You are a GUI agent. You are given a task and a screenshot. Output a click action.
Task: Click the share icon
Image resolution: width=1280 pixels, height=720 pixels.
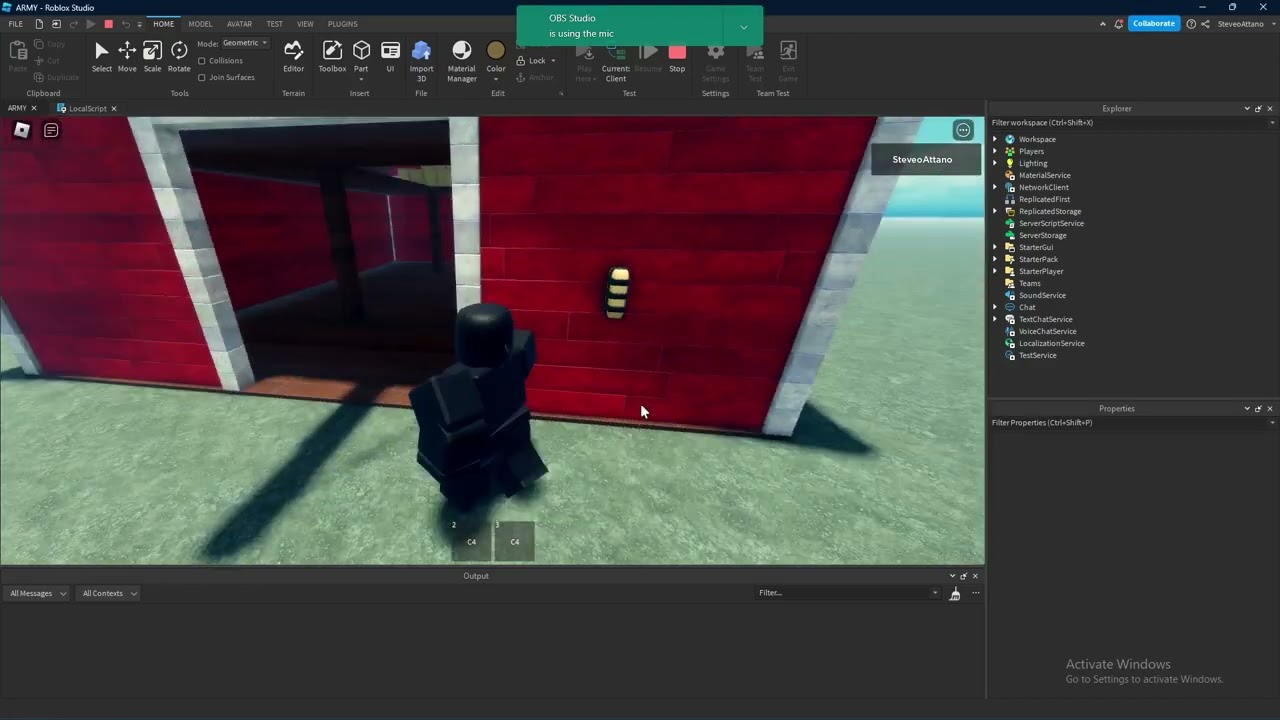(x=1206, y=24)
